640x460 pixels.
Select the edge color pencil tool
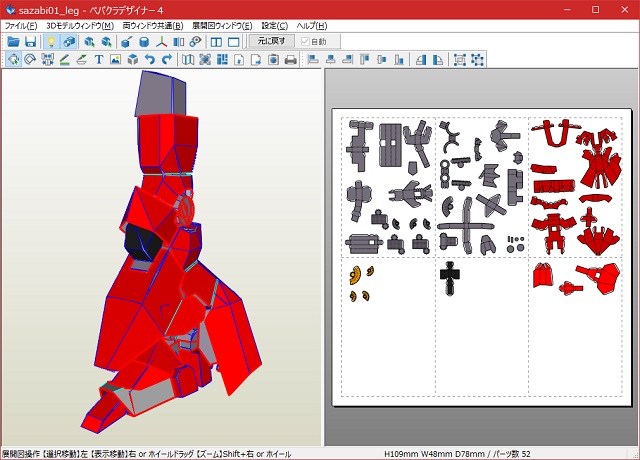tap(64, 60)
